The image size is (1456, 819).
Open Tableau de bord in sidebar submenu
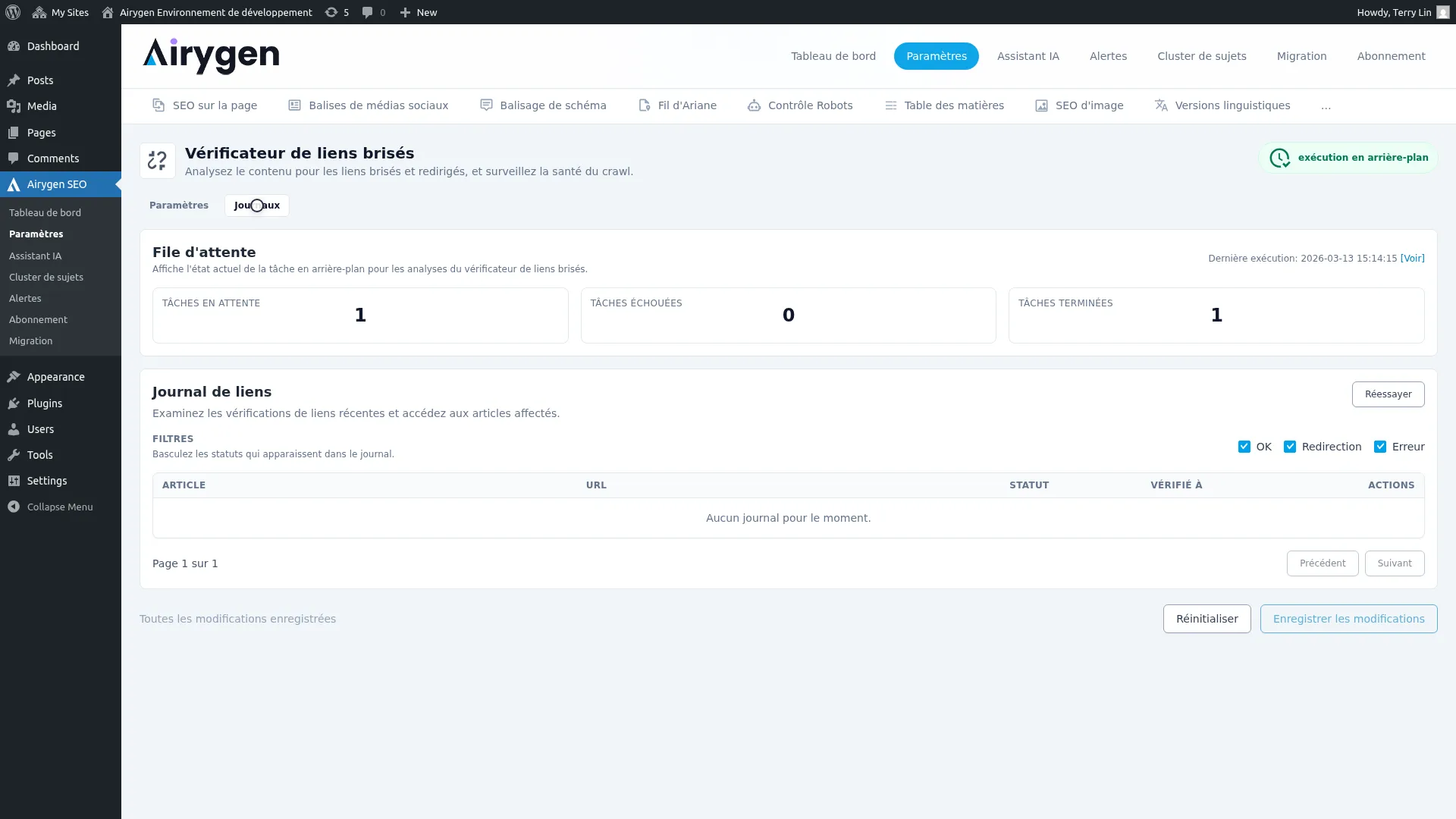(x=45, y=213)
